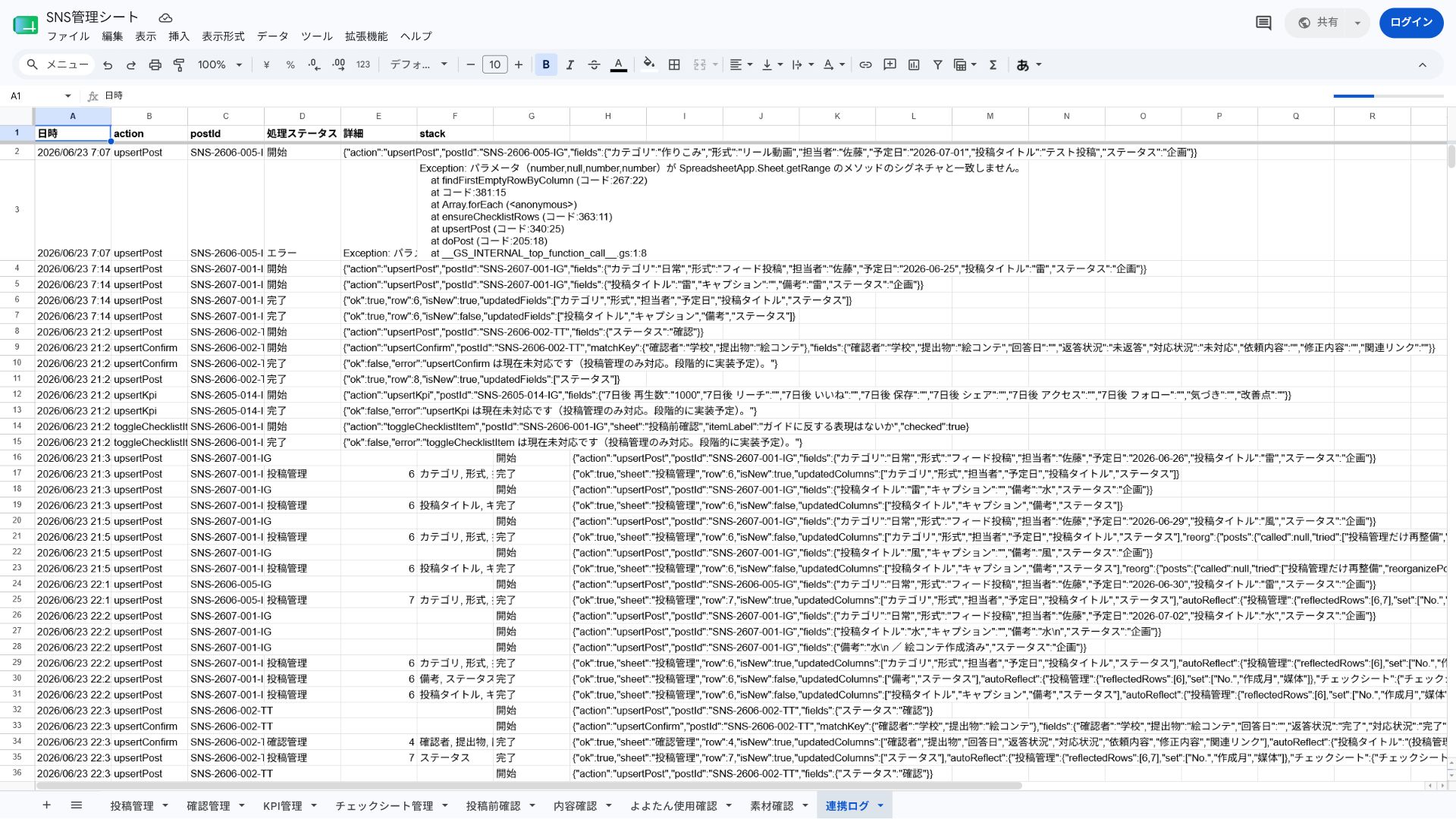Image resolution: width=1456 pixels, height=819 pixels.
Task: Toggle italic formatting
Action: [570, 65]
